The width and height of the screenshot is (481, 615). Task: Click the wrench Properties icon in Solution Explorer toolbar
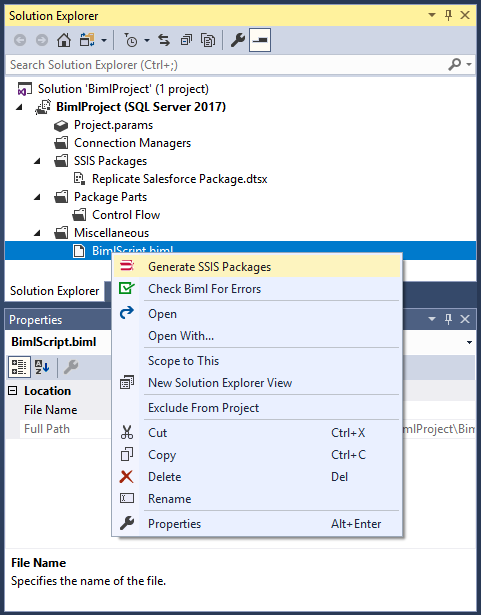tap(237, 40)
